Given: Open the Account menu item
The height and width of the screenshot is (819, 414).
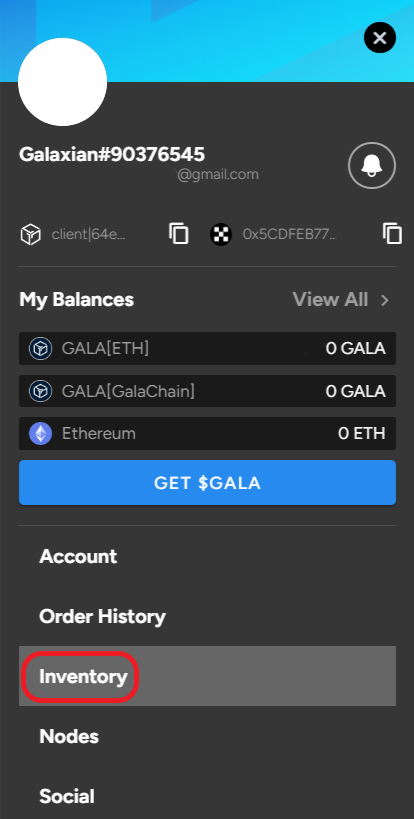Looking at the screenshot, I should 78,556.
